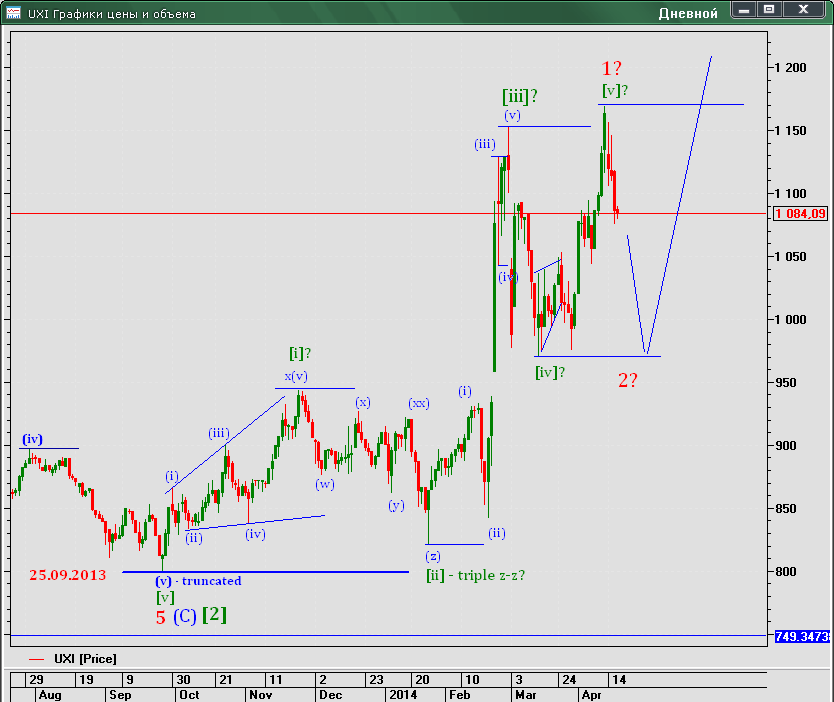Close the UXI chart window
Screen dimensions: 834x702
pos(803,10)
